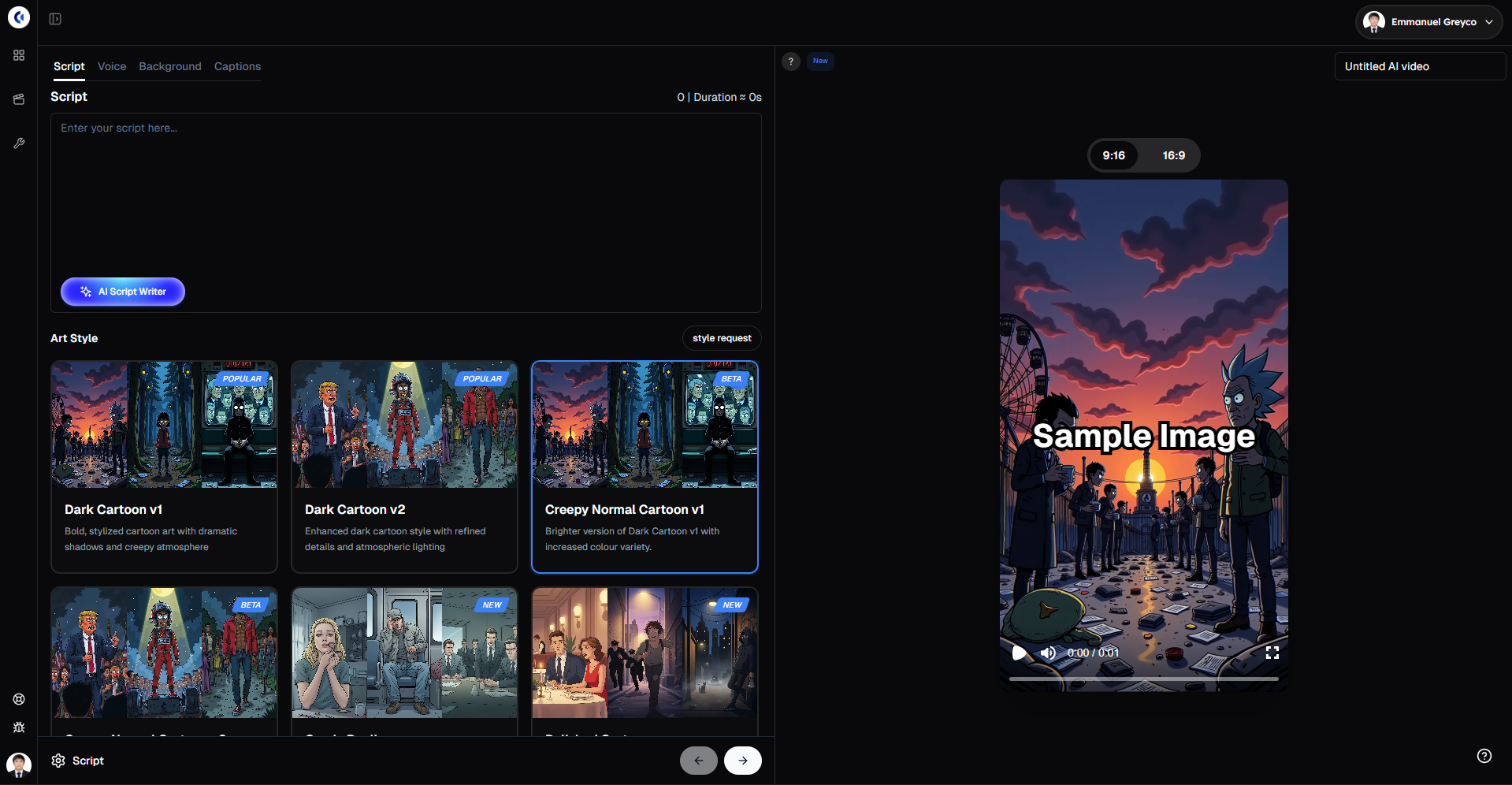This screenshot has height=785, width=1512.
Task: Launch the AI Script Writer
Action: click(x=123, y=292)
